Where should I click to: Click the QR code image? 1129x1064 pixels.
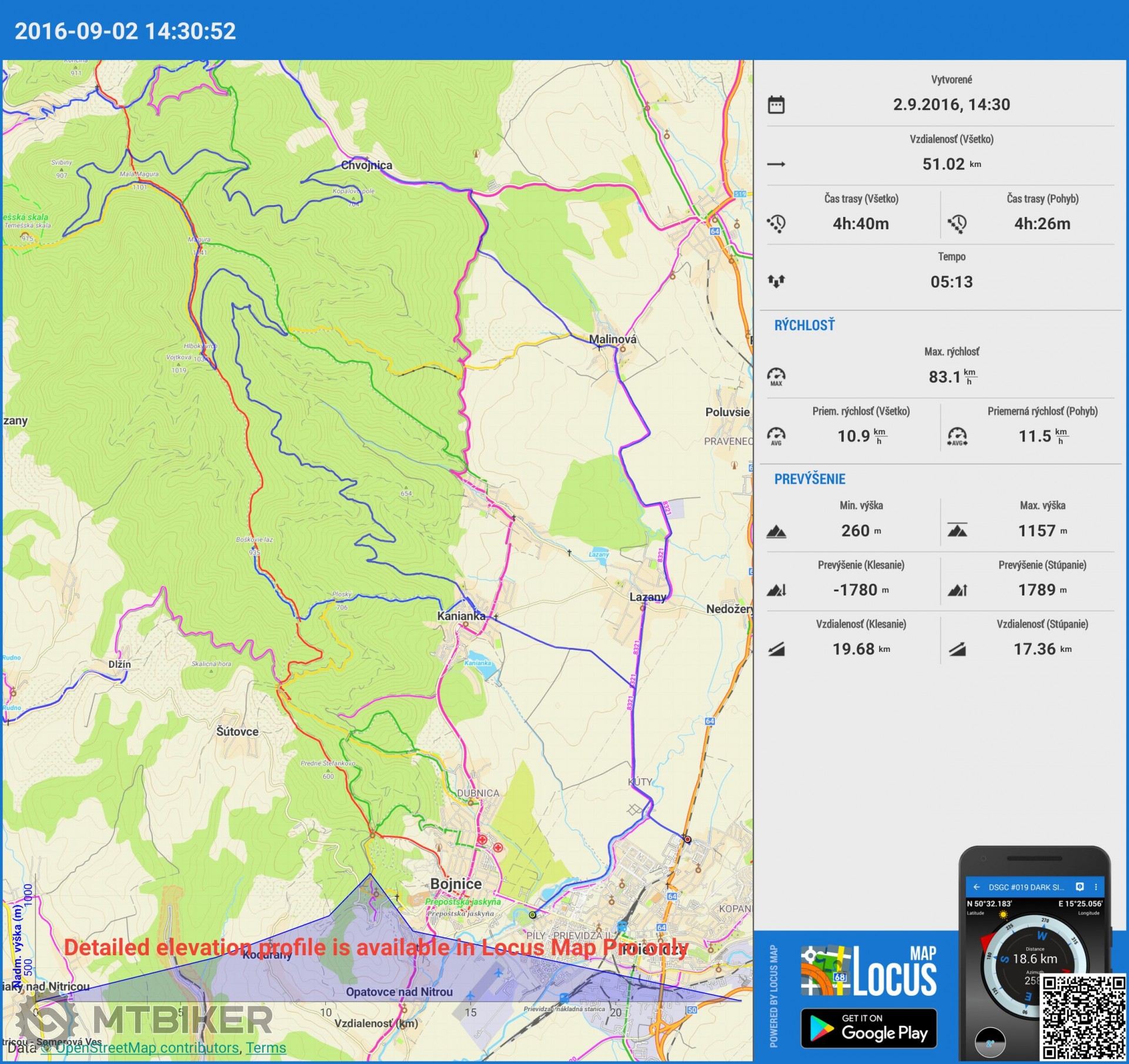coord(1083,1017)
